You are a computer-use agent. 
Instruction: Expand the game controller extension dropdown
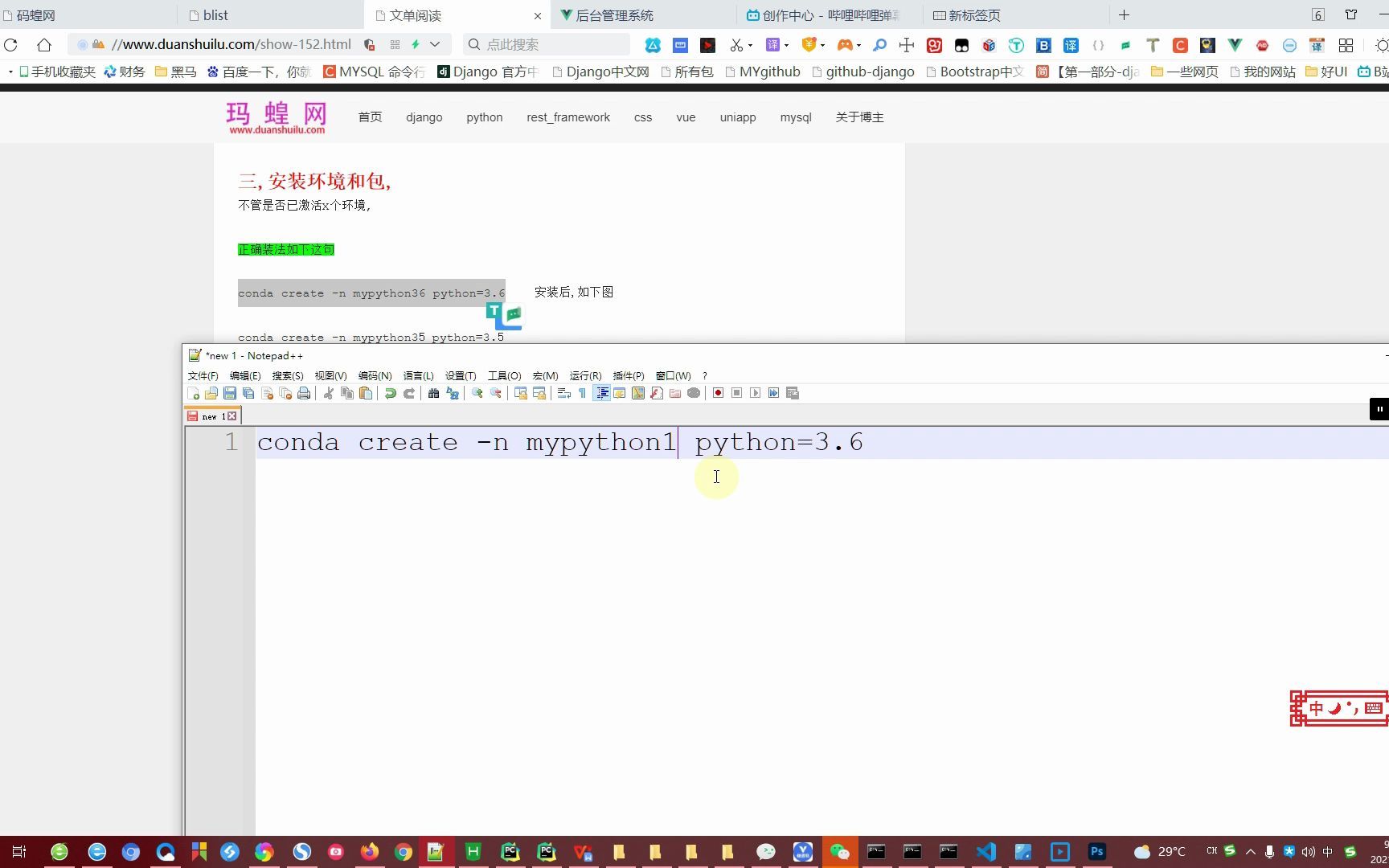click(858, 45)
